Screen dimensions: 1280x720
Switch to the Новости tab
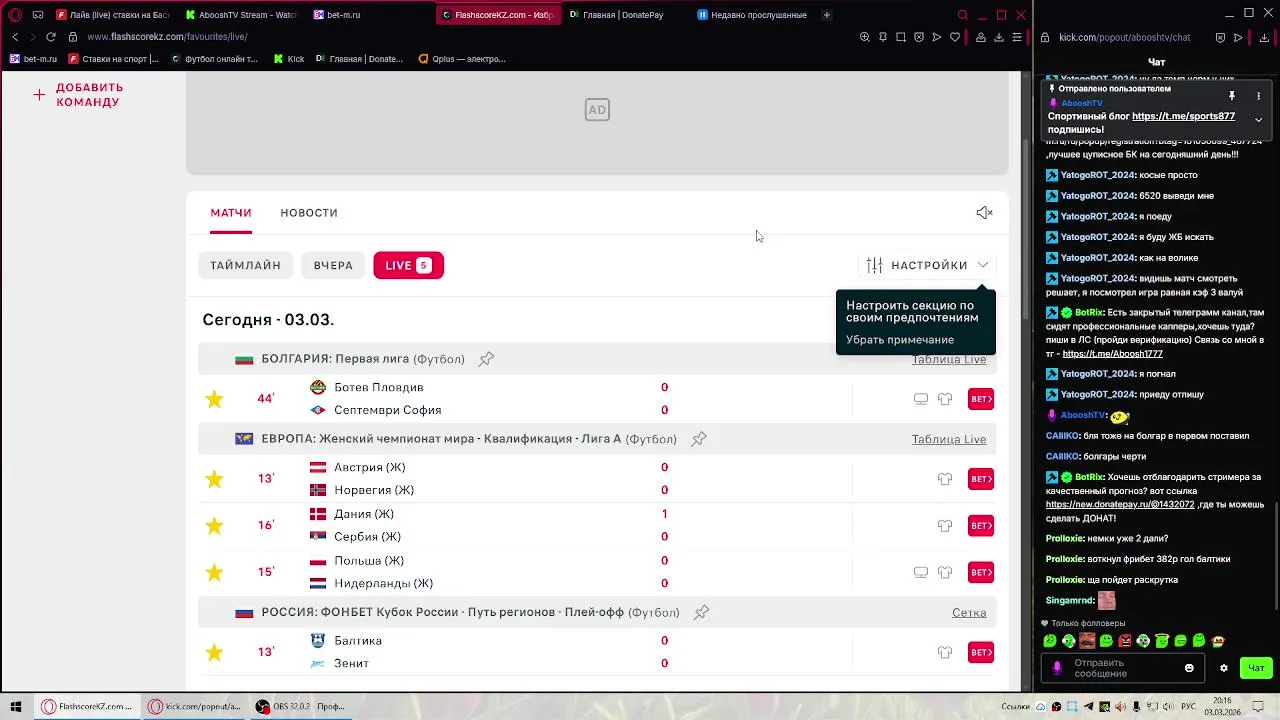[309, 213]
